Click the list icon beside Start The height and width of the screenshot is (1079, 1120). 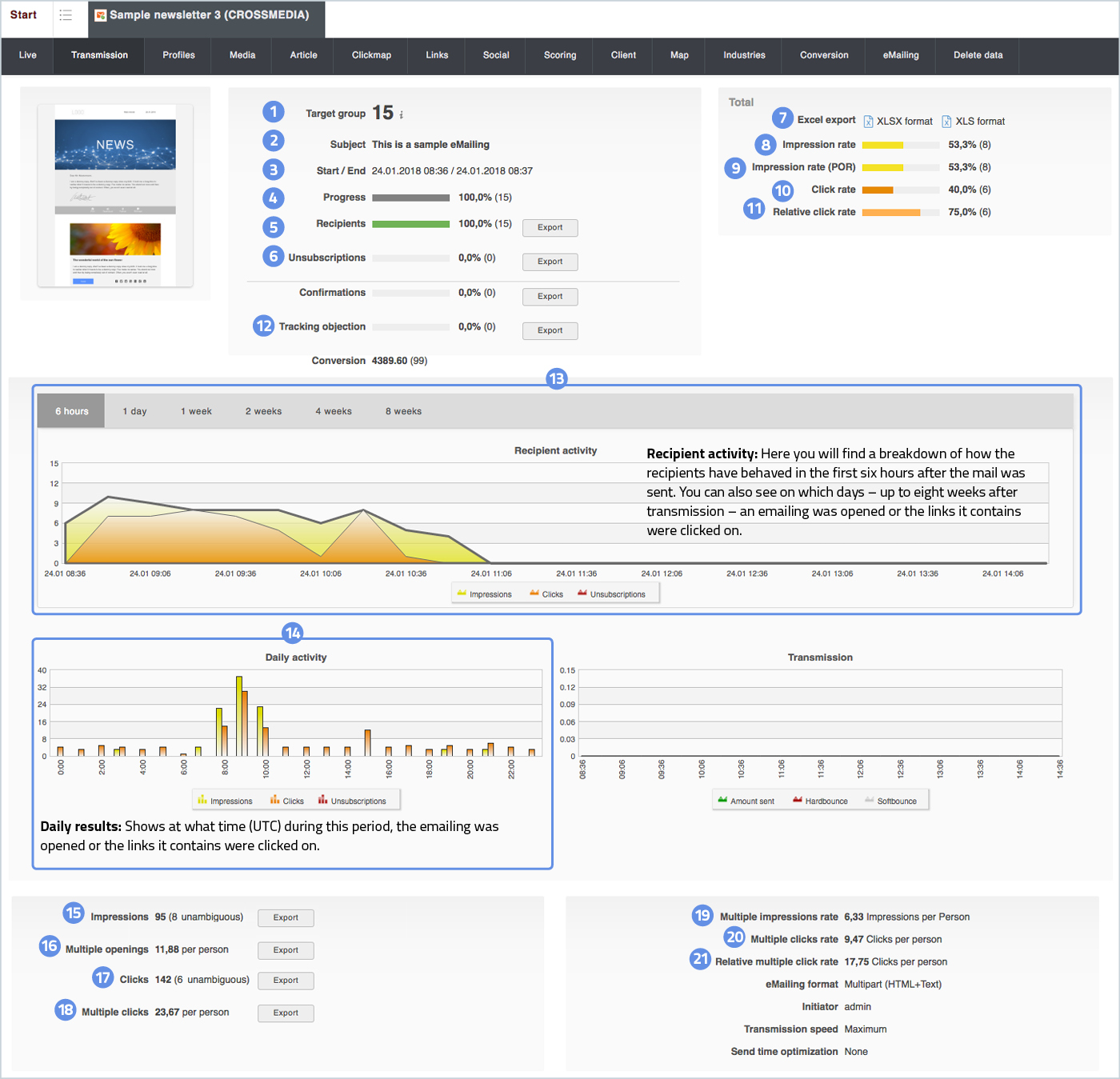coord(66,15)
